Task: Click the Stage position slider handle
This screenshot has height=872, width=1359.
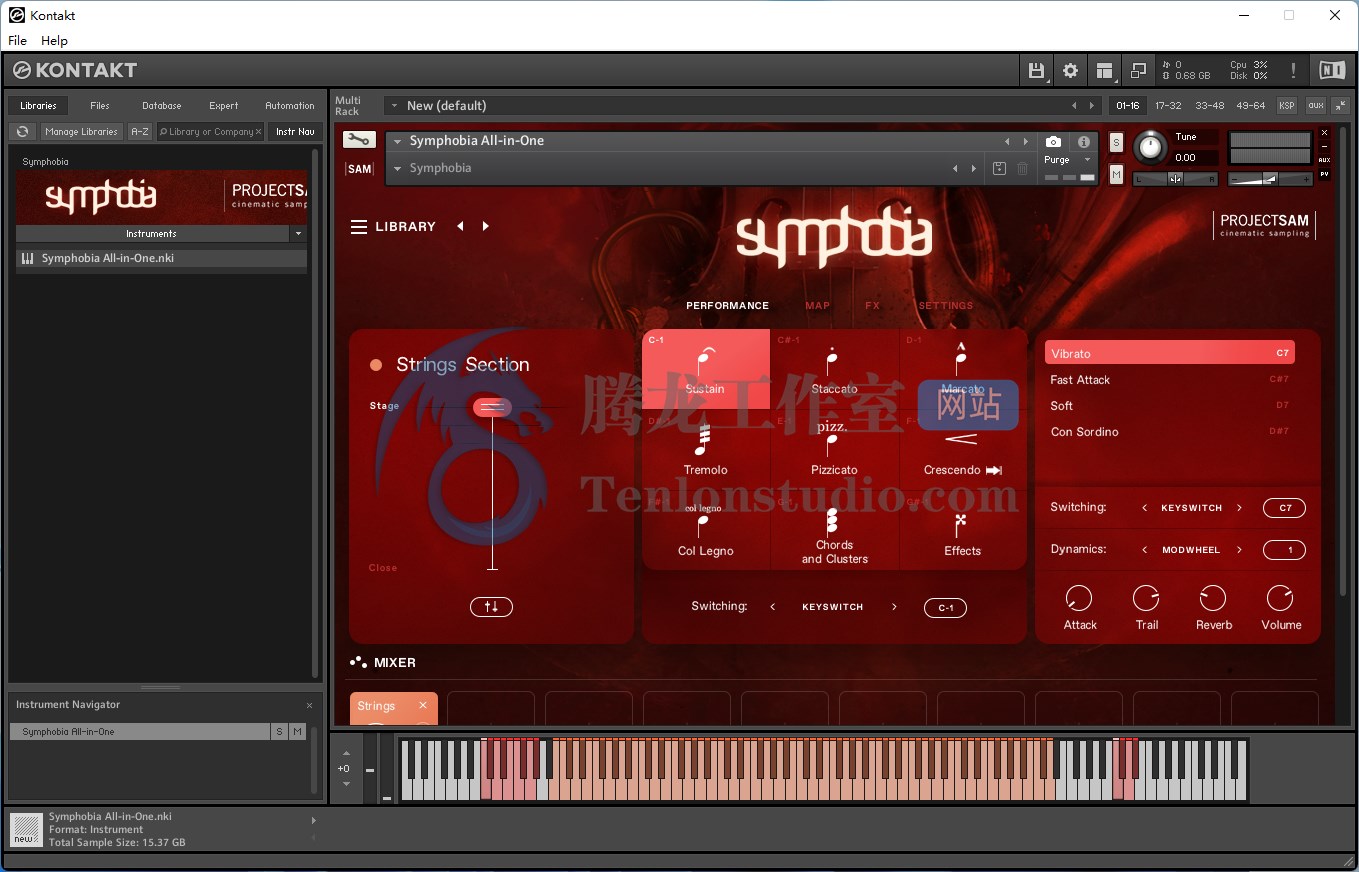Action: pyautogui.click(x=492, y=407)
